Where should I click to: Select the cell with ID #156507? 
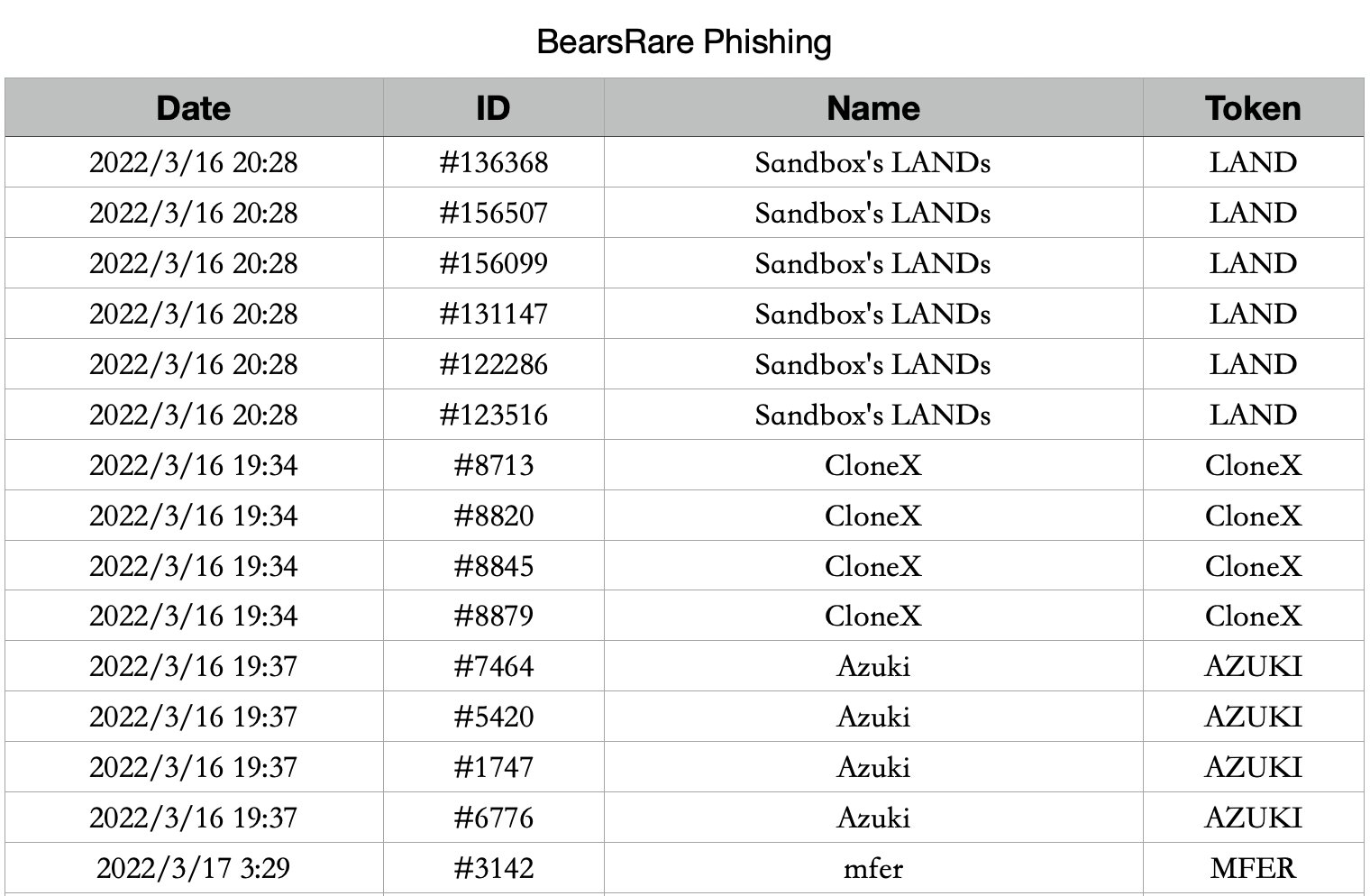pos(493,213)
